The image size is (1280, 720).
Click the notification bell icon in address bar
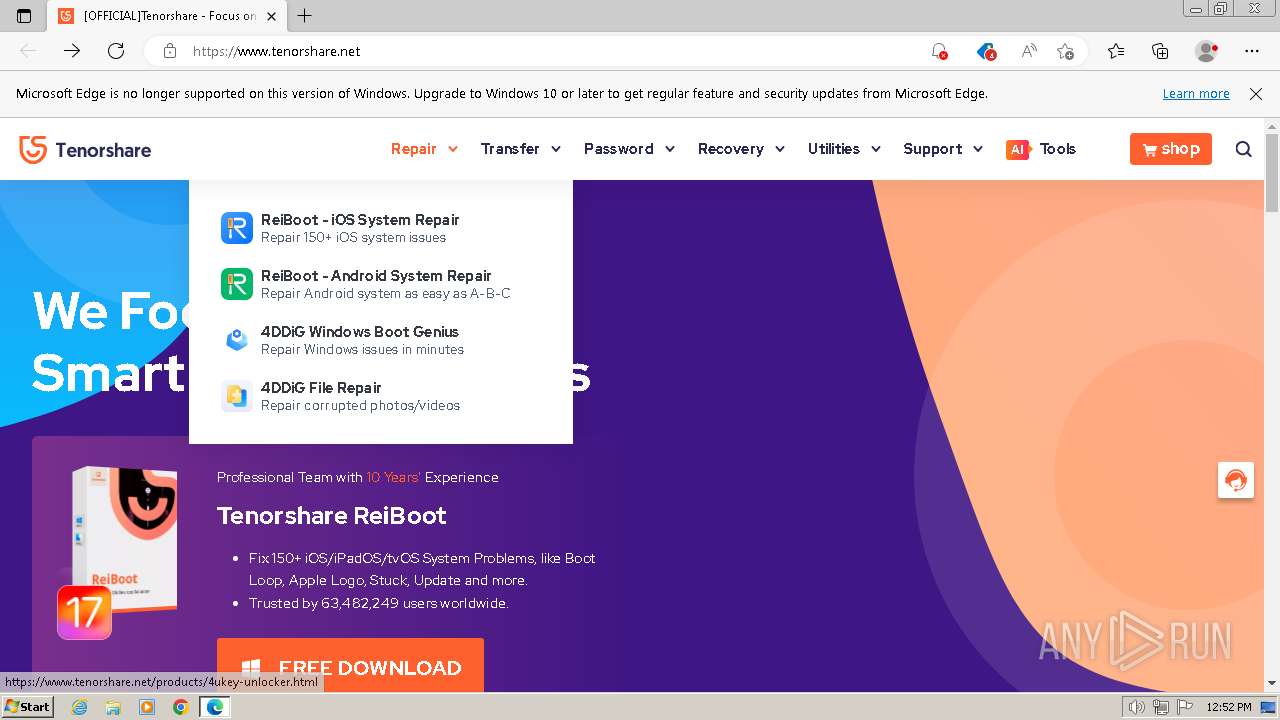939,51
